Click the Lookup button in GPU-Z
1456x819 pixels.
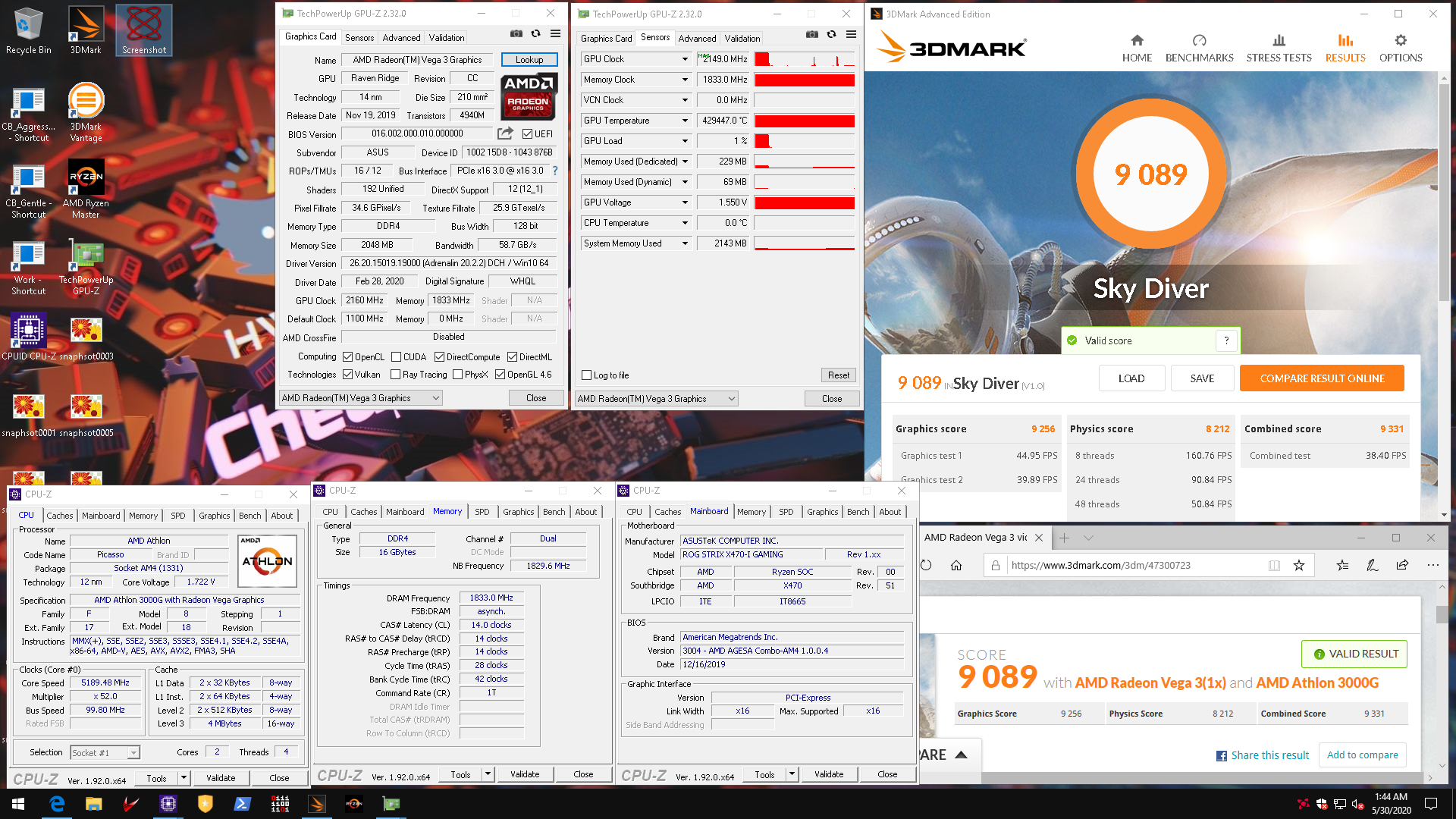pos(529,60)
